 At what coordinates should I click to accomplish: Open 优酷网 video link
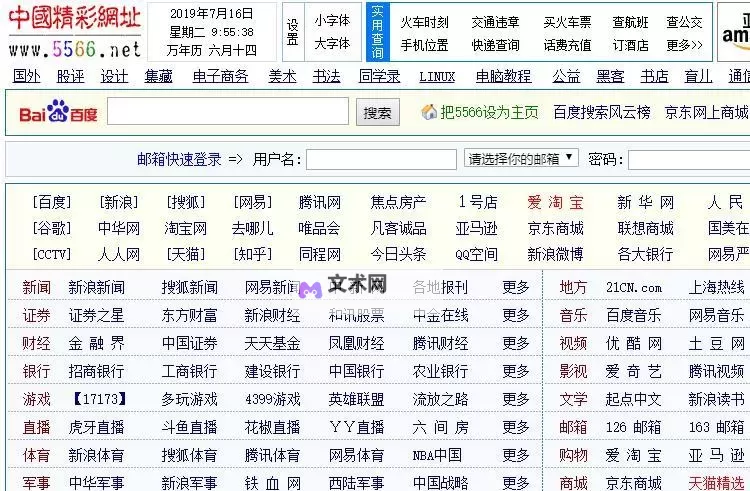click(x=634, y=343)
